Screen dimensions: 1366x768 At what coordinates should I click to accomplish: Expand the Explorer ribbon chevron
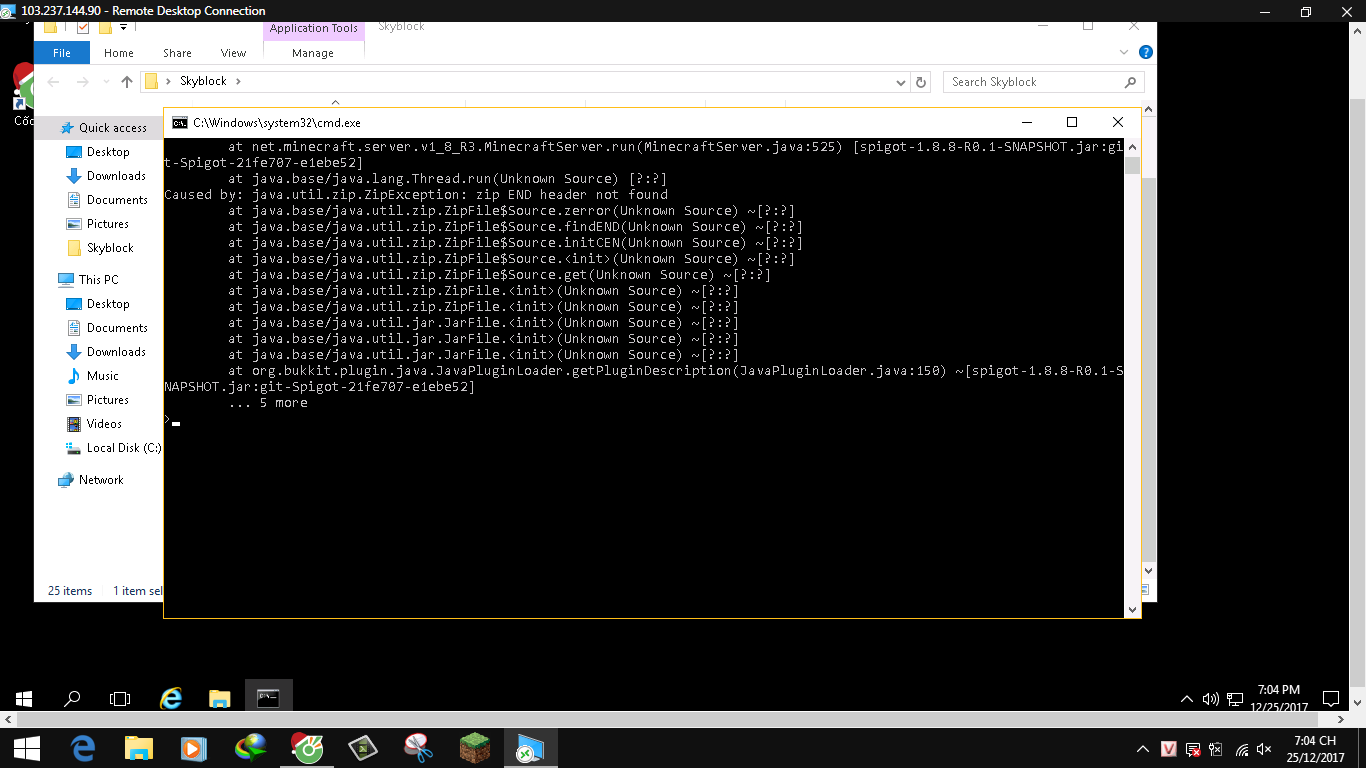[x=1124, y=52]
